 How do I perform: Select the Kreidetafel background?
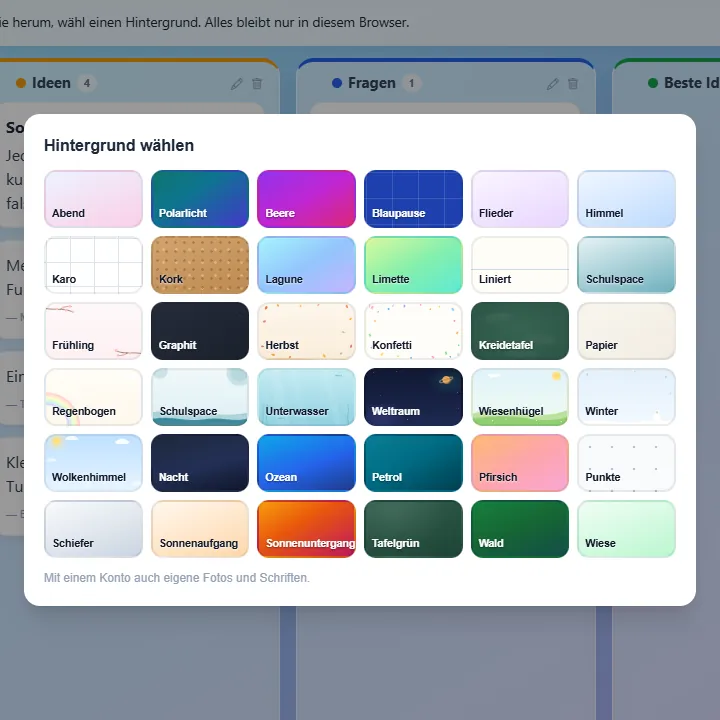click(x=520, y=331)
